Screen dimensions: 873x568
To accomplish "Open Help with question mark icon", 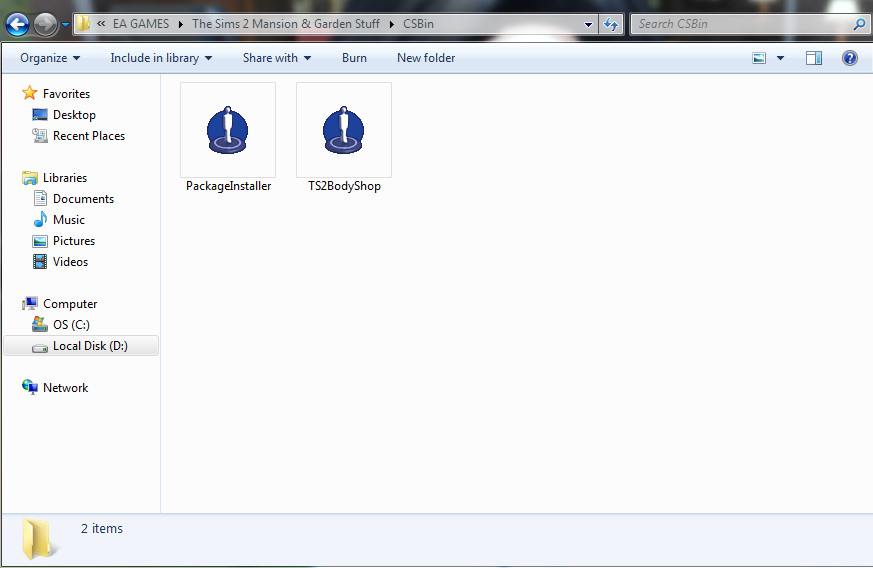I will pyautogui.click(x=850, y=58).
